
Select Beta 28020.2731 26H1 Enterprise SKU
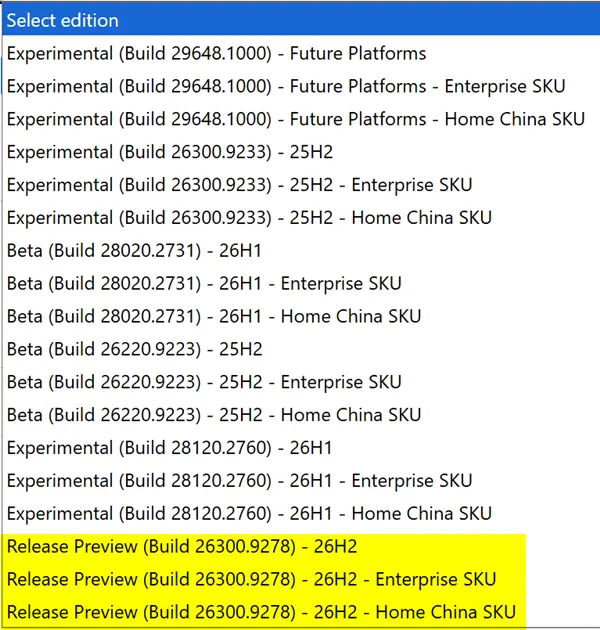[301, 284]
